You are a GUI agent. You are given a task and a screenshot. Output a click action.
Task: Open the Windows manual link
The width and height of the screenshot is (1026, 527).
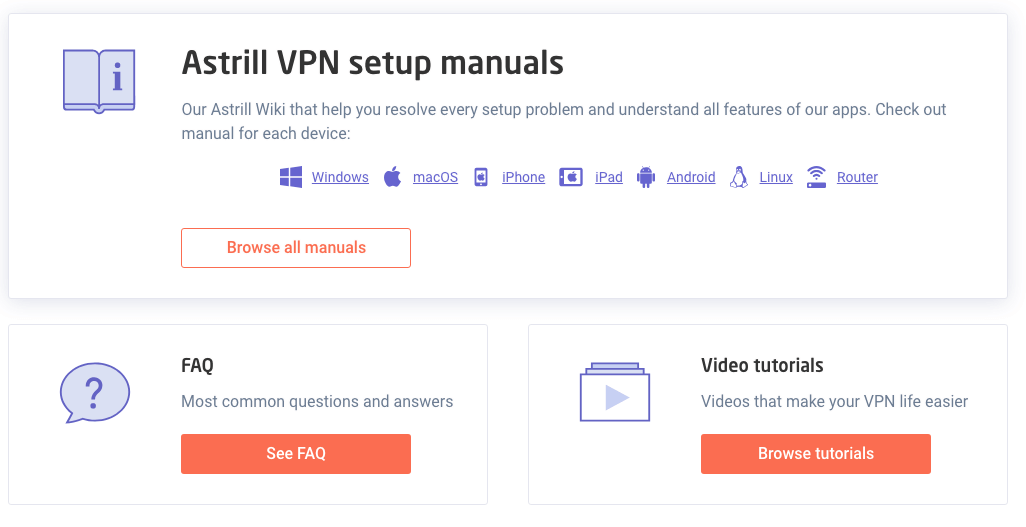(340, 177)
